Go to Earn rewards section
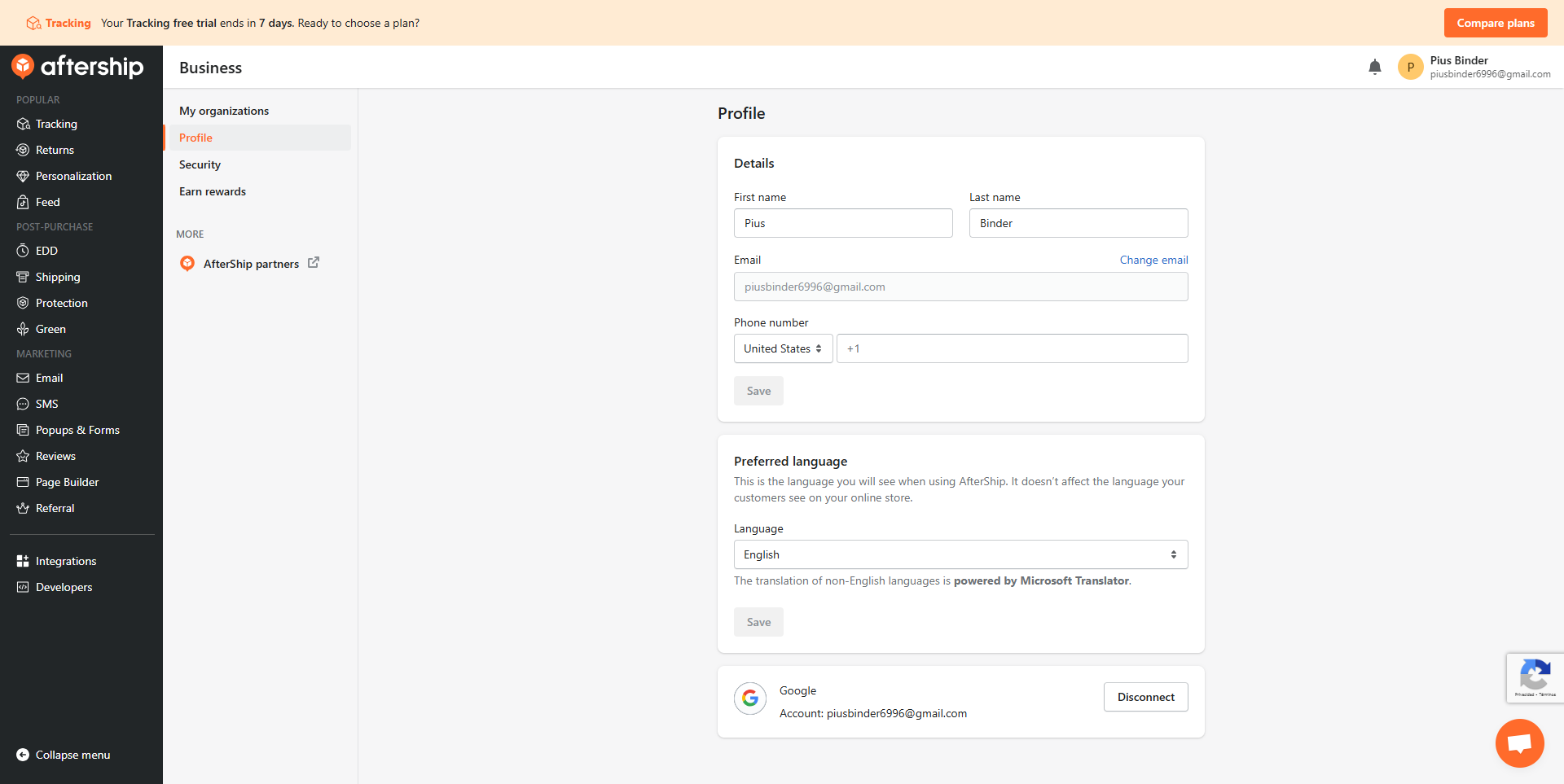 213,191
